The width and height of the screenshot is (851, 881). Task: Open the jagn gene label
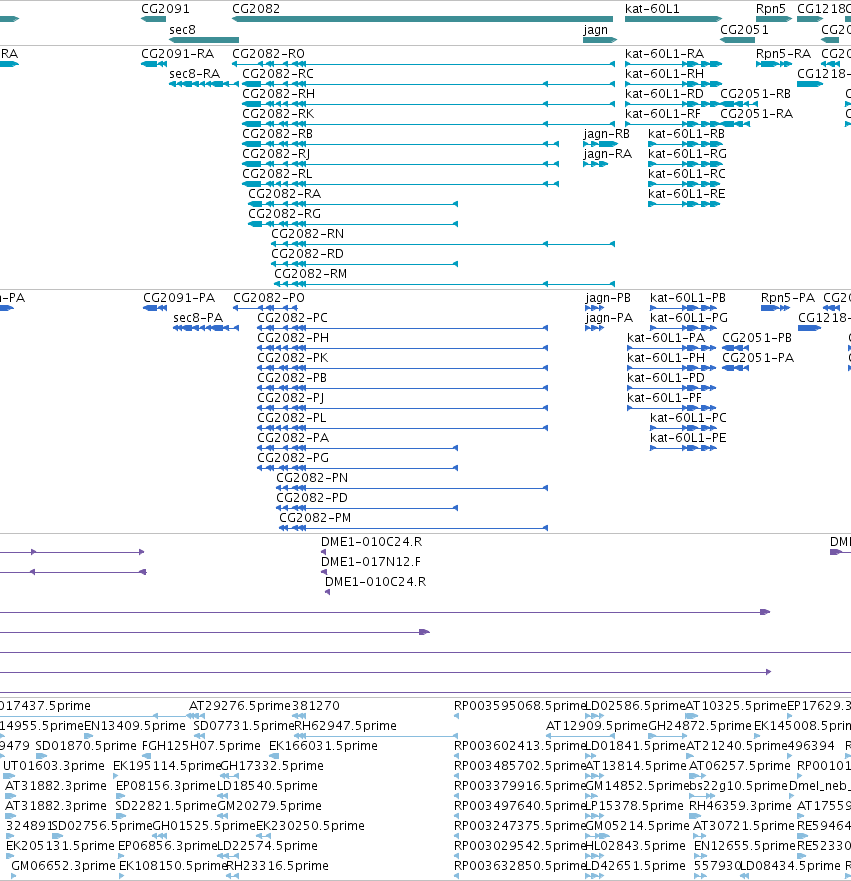coord(595,30)
